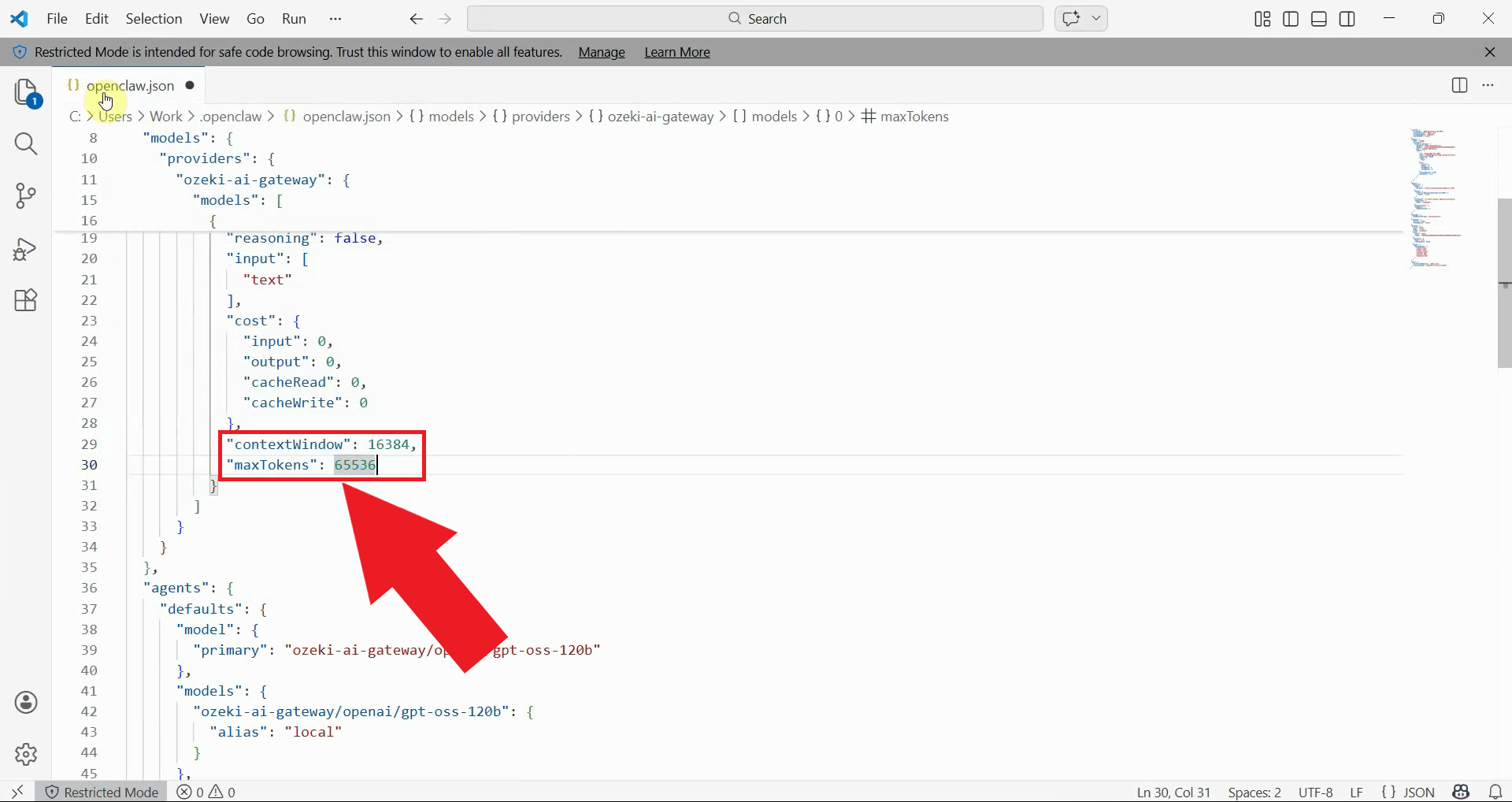The height and width of the screenshot is (802, 1512).
Task: Open the Extensions view
Action: pyautogui.click(x=26, y=300)
